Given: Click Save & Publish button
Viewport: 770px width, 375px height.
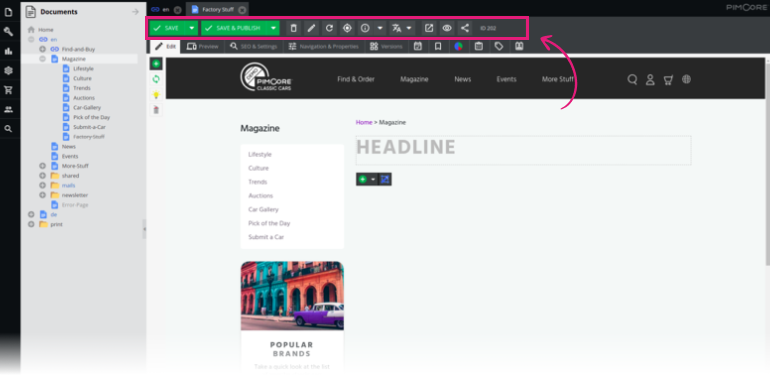Looking at the screenshot, I should (234, 28).
